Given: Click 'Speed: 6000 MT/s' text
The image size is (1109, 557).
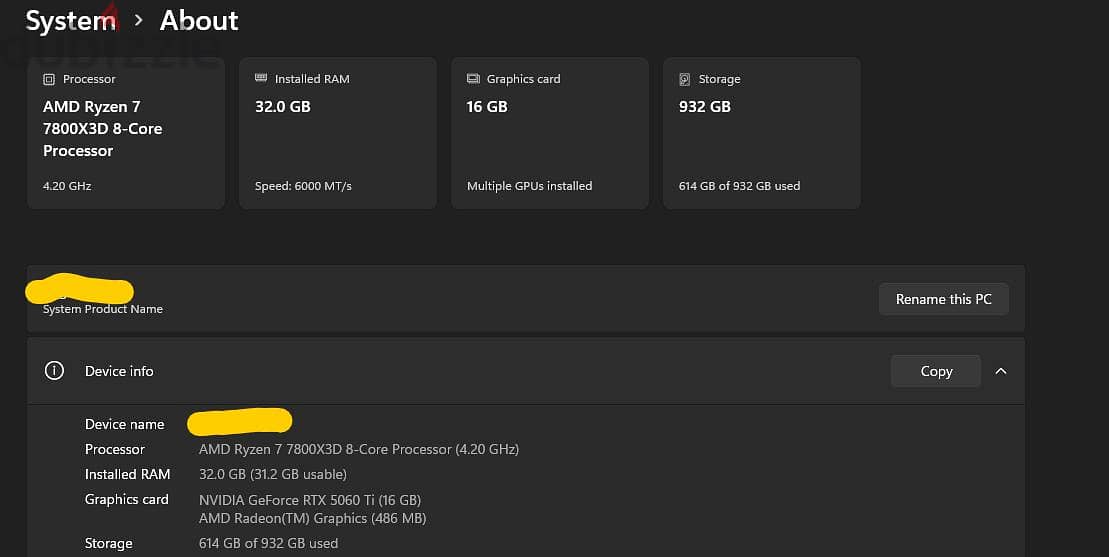Looking at the screenshot, I should pos(303,186).
